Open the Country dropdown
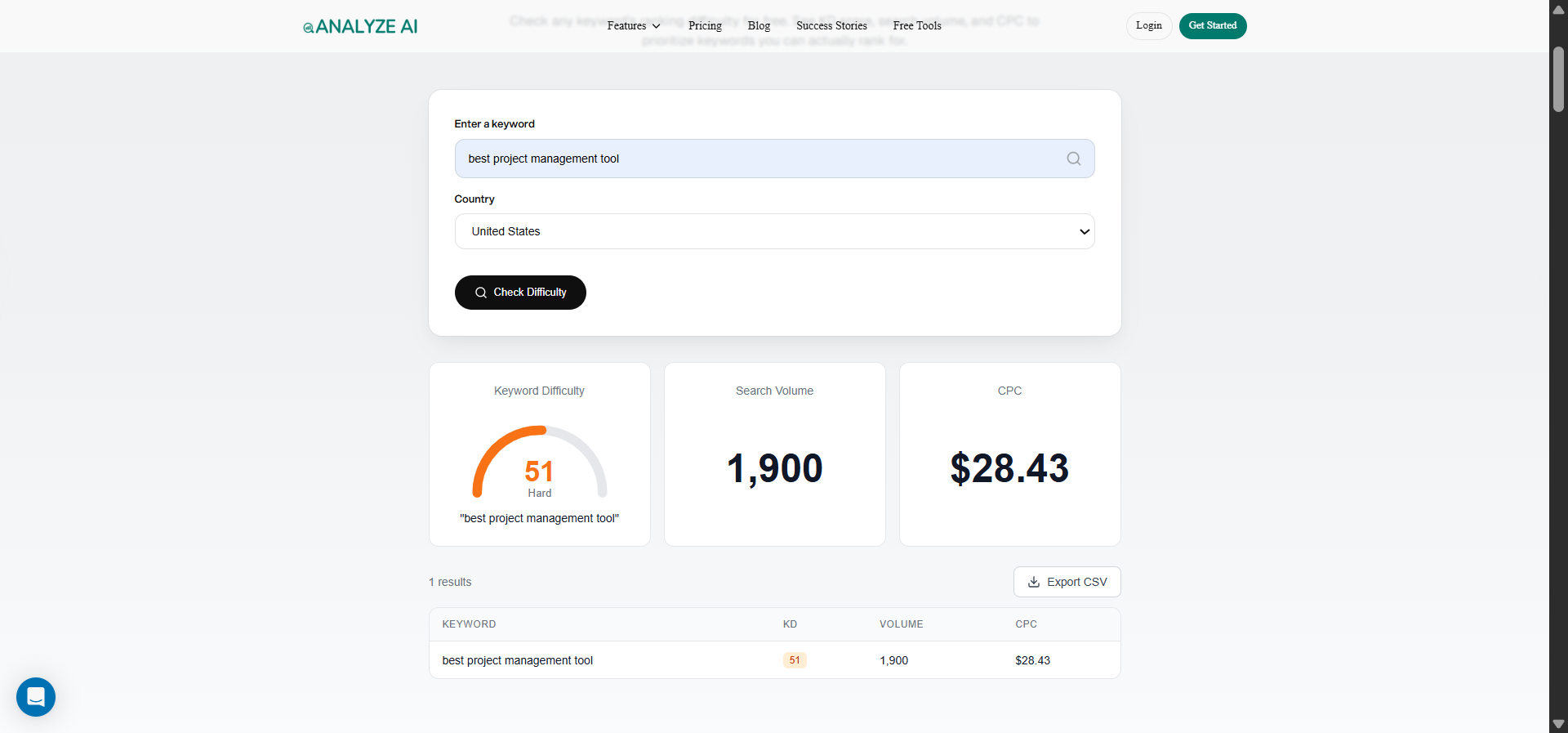This screenshot has height=733, width=1568. click(x=774, y=231)
